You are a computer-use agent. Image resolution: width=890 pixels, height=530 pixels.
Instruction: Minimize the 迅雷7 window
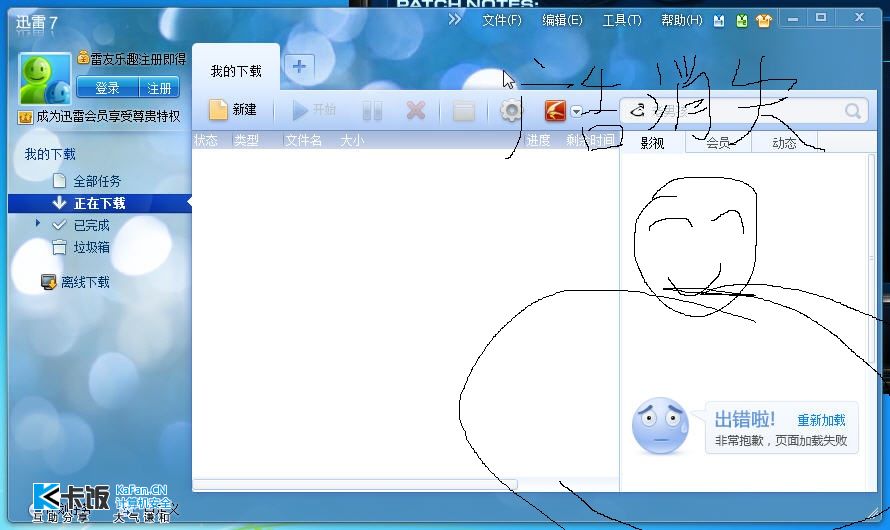tap(793, 19)
